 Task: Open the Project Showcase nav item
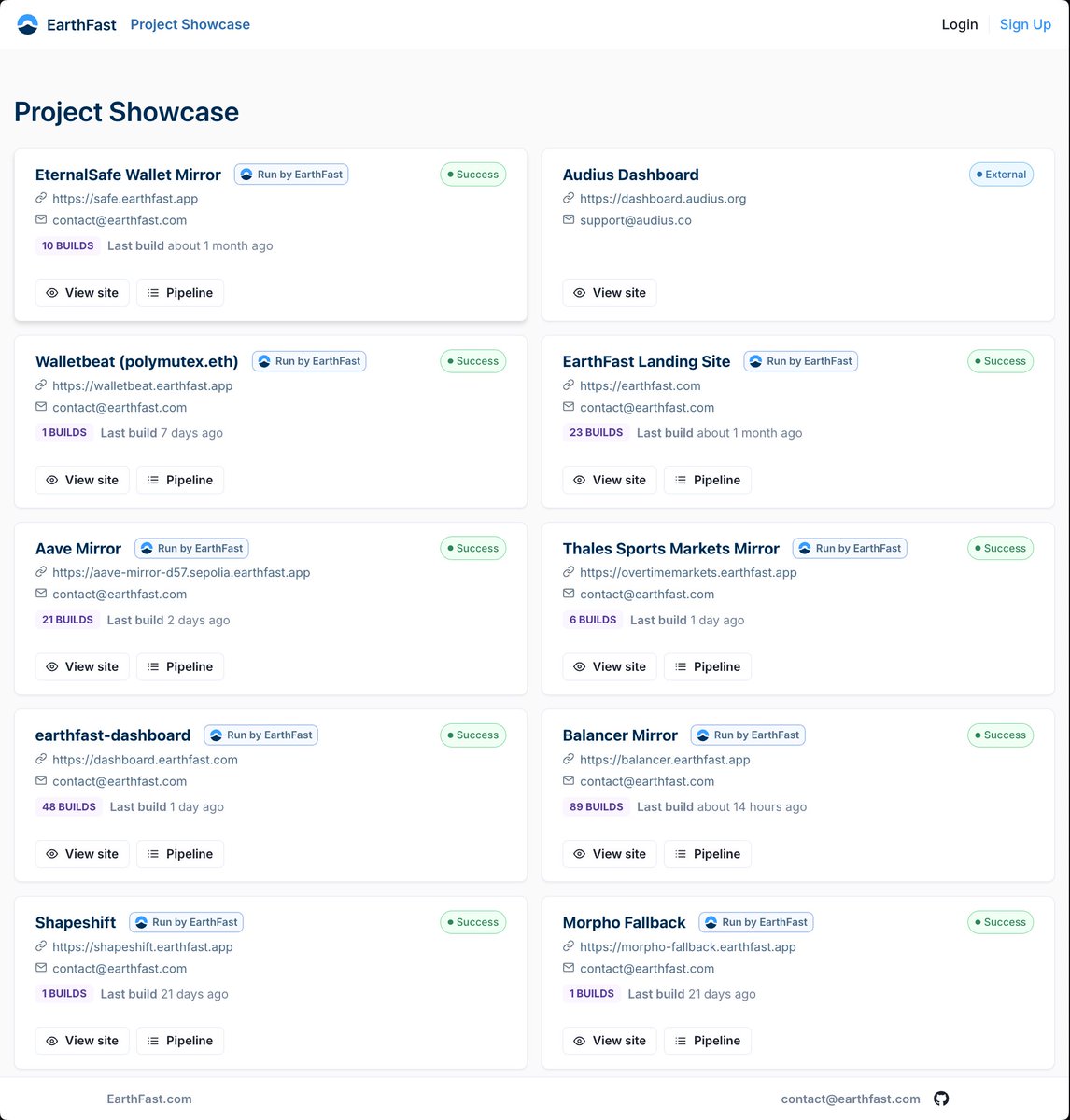coord(190,24)
